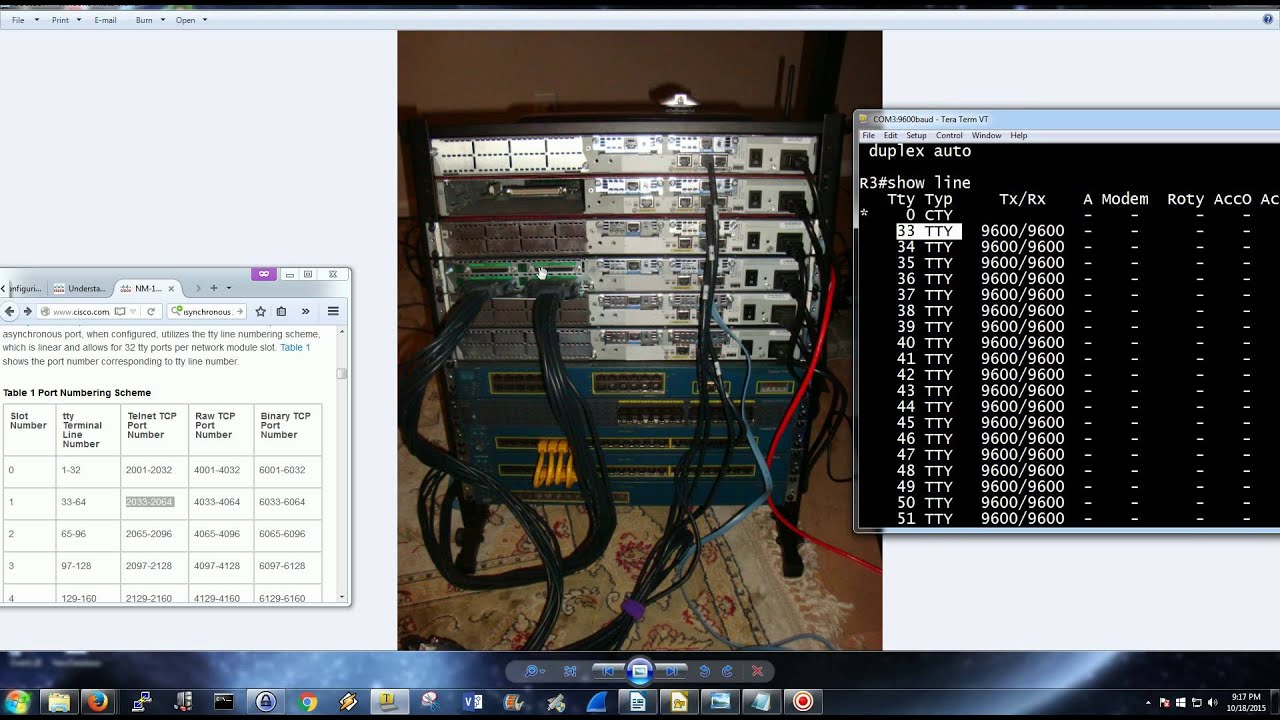This screenshot has width=1280, height=720.
Task: Open the File menu in Photo Viewer
Action: point(24,20)
